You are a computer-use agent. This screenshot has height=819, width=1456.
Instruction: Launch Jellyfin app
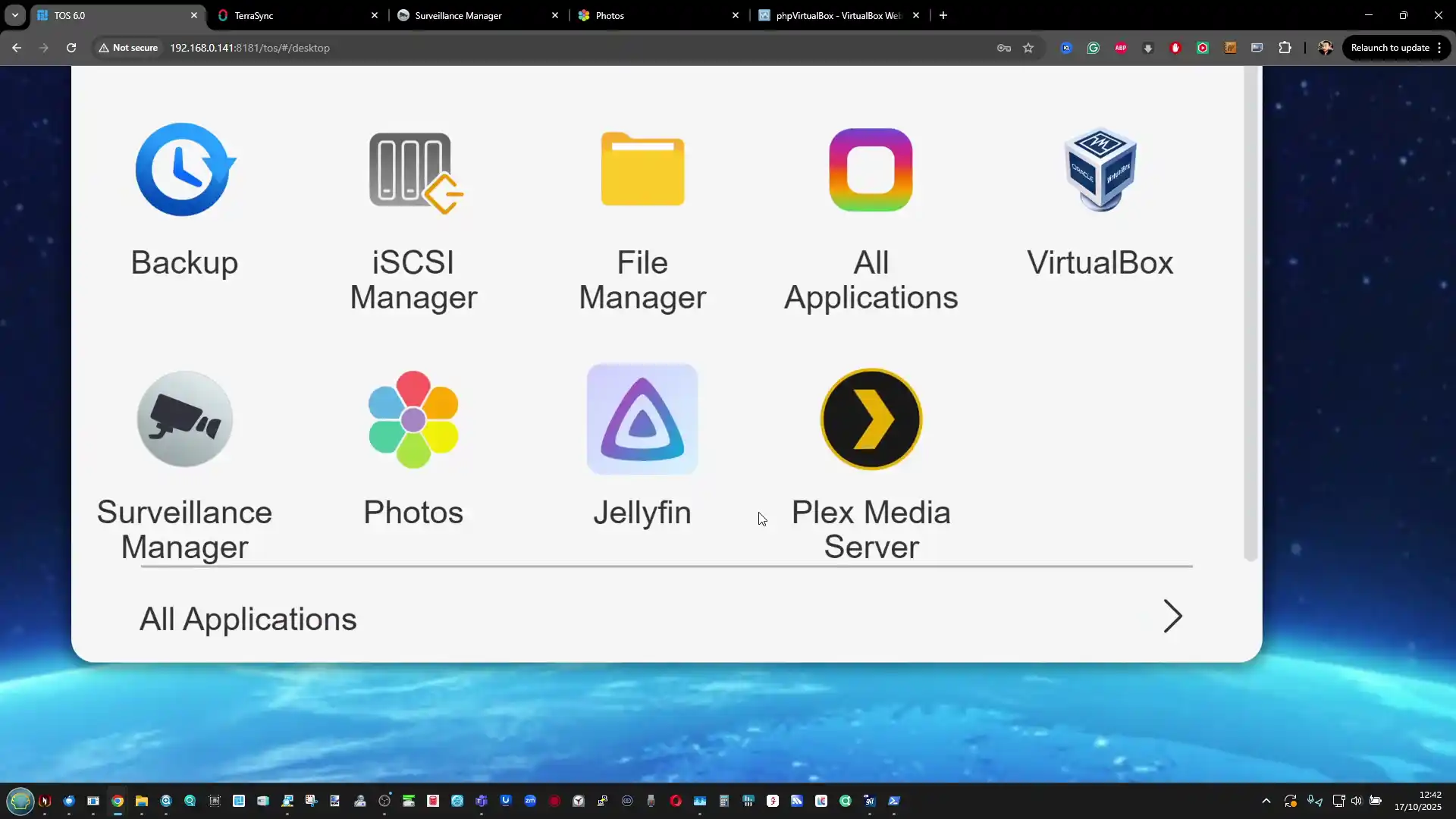click(x=642, y=419)
